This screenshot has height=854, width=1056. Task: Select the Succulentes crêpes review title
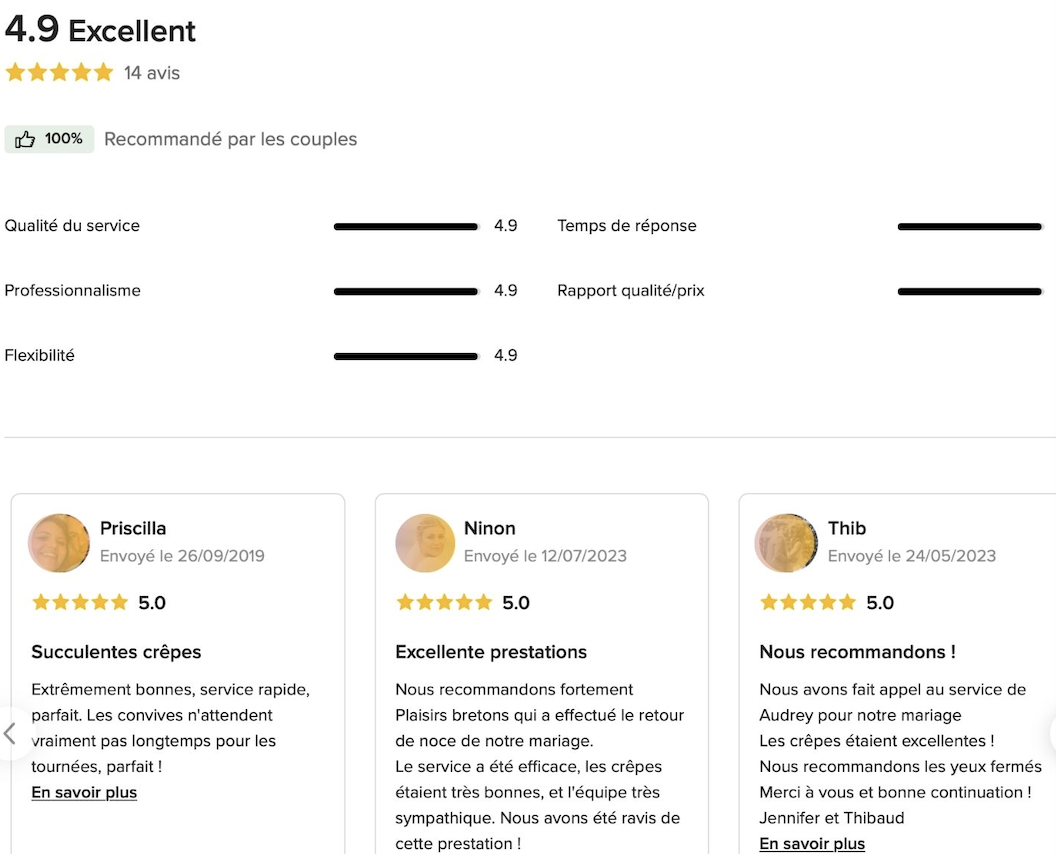pyautogui.click(x=117, y=652)
